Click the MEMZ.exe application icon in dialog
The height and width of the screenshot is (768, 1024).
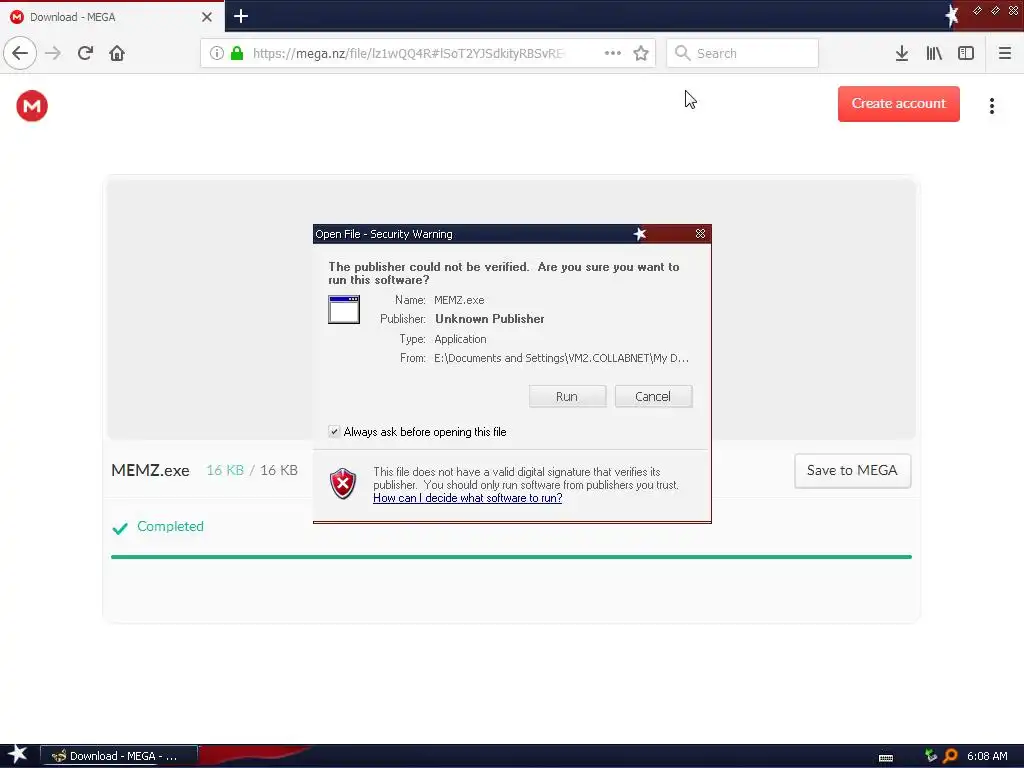click(x=344, y=310)
